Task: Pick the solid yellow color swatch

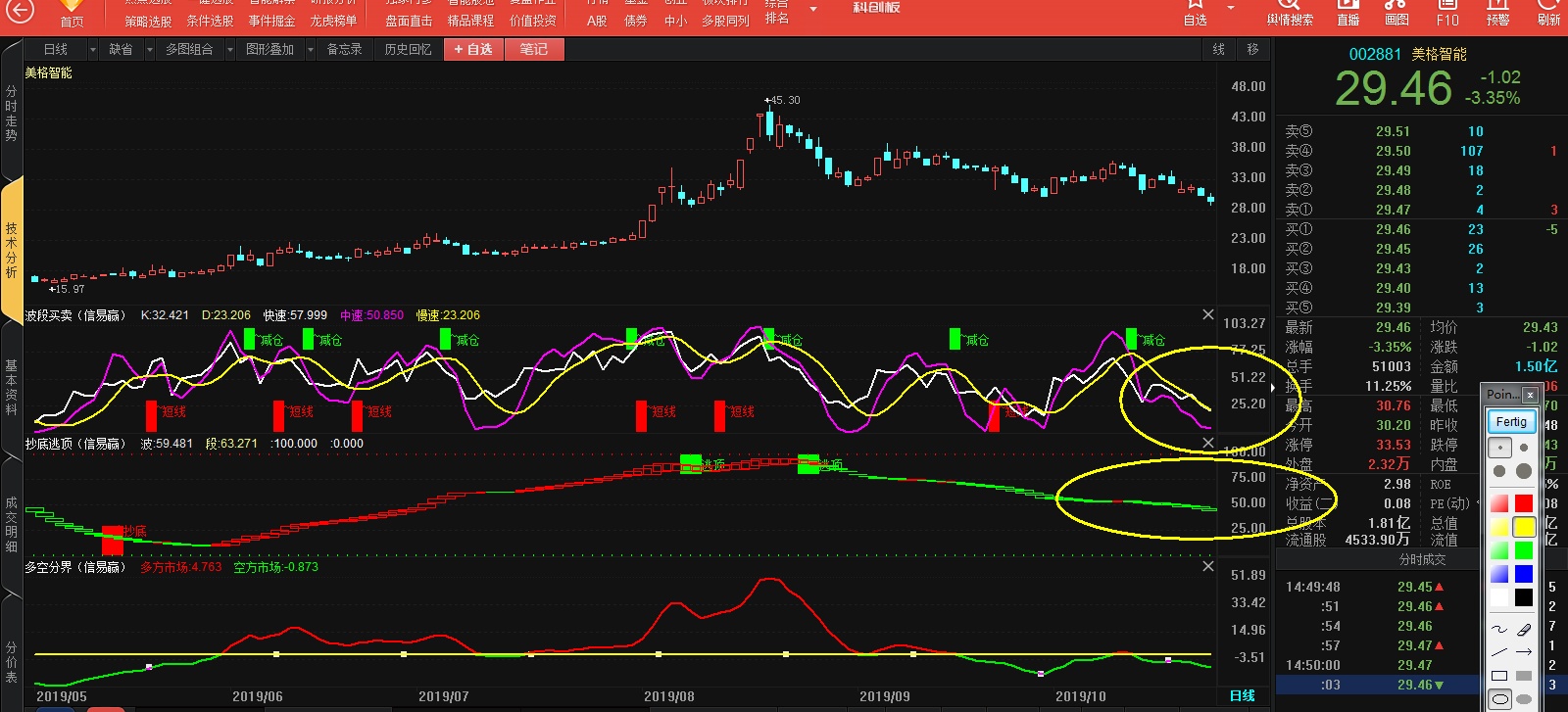Action: tap(1524, 527)
